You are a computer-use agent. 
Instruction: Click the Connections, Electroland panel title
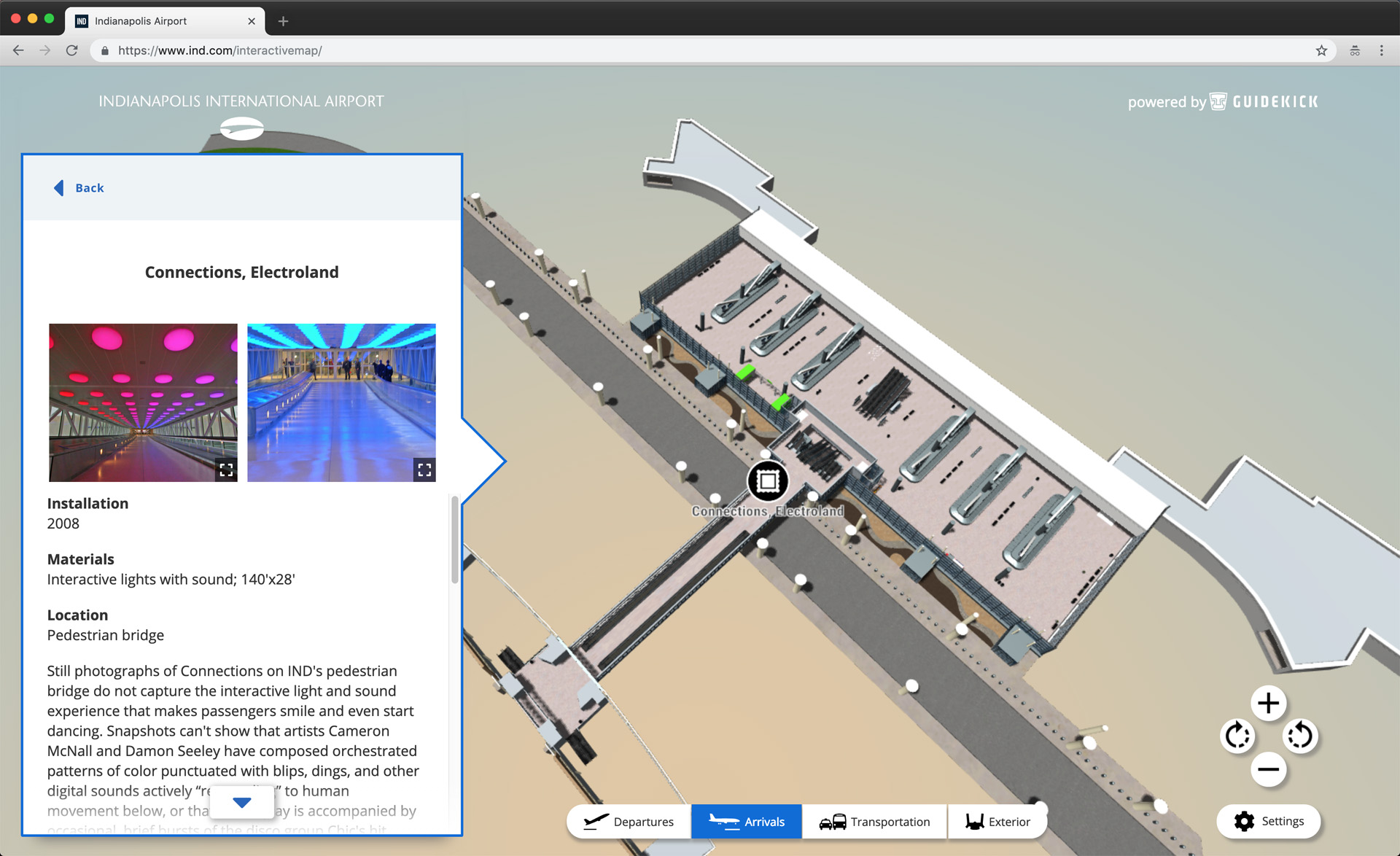click(x=241, y=272)
